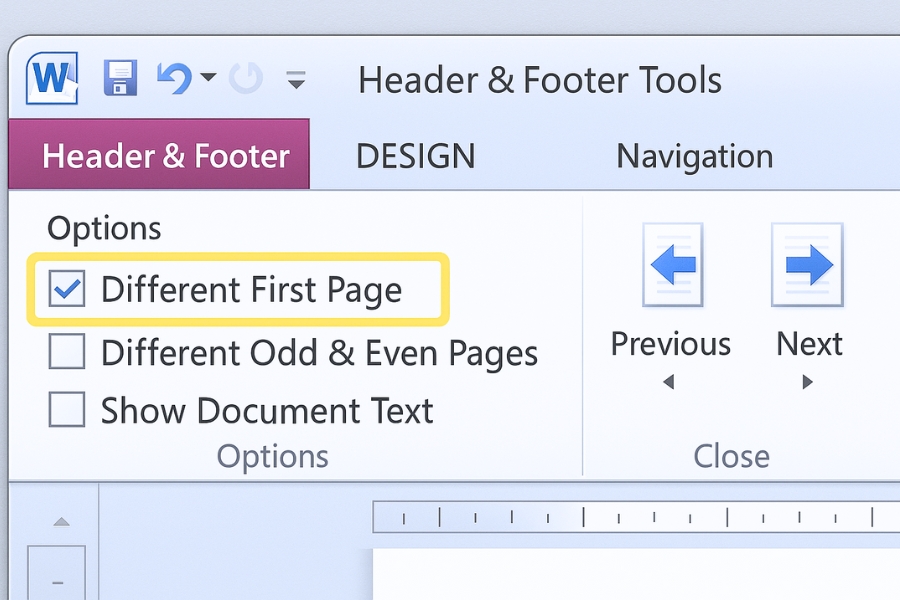Click the small triangle beneath Next

tap(808, 380)
